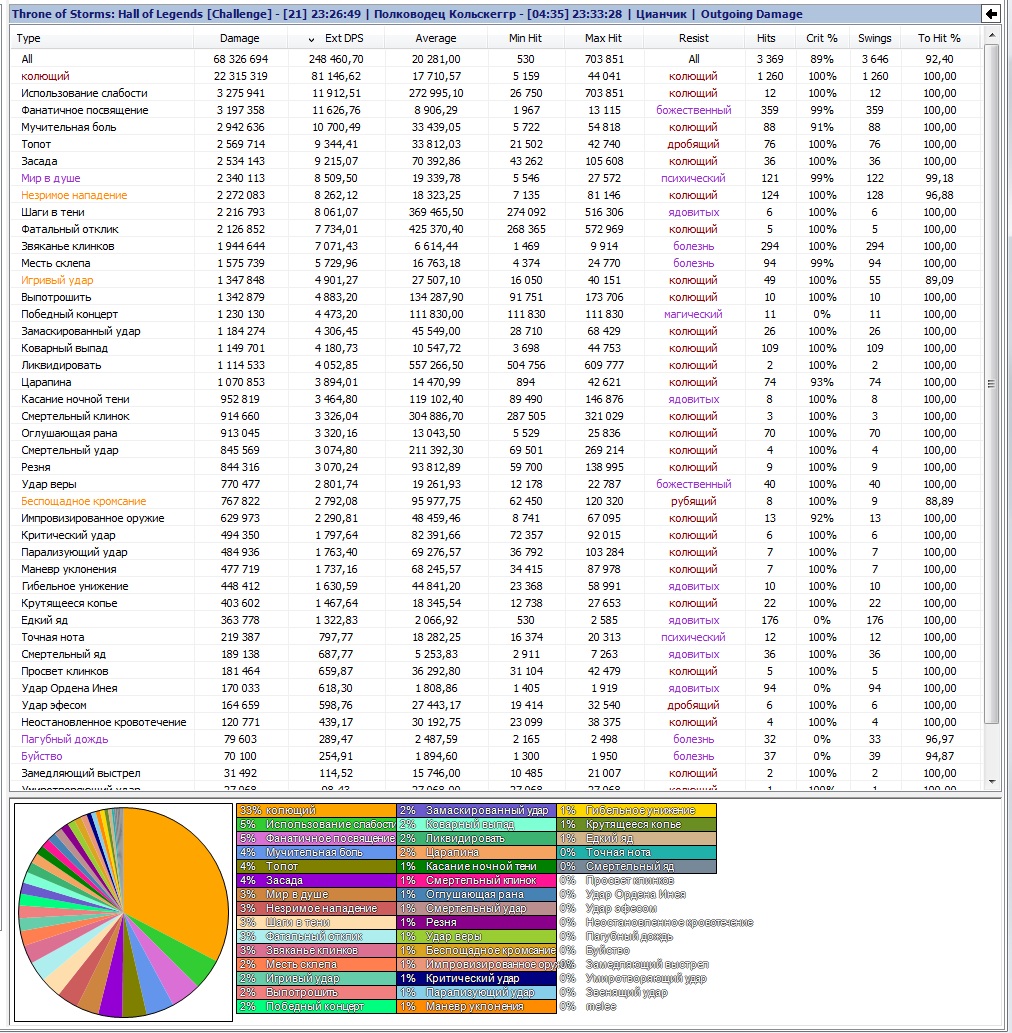Click the '5% Использование слабости' green legend swatch
Image resolution: width=1012 pixels, height=1033 pixels.
[x=316, y=825]
